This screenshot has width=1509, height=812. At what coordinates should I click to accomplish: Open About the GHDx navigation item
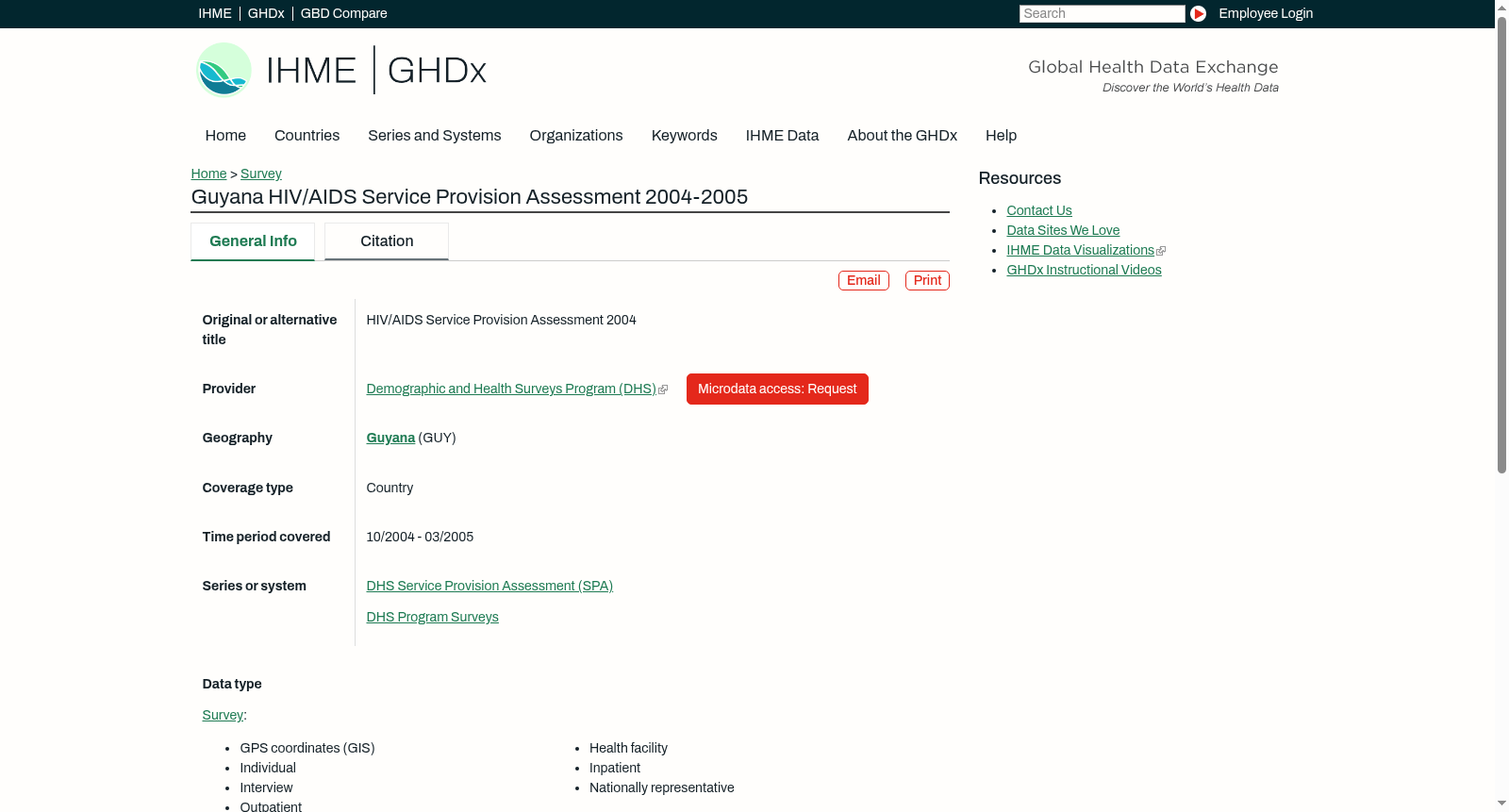pos(902,136)
